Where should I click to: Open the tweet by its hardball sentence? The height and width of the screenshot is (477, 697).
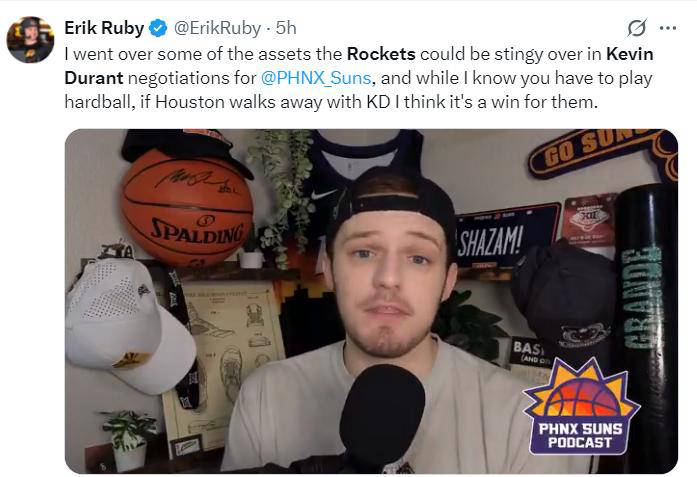331,102
